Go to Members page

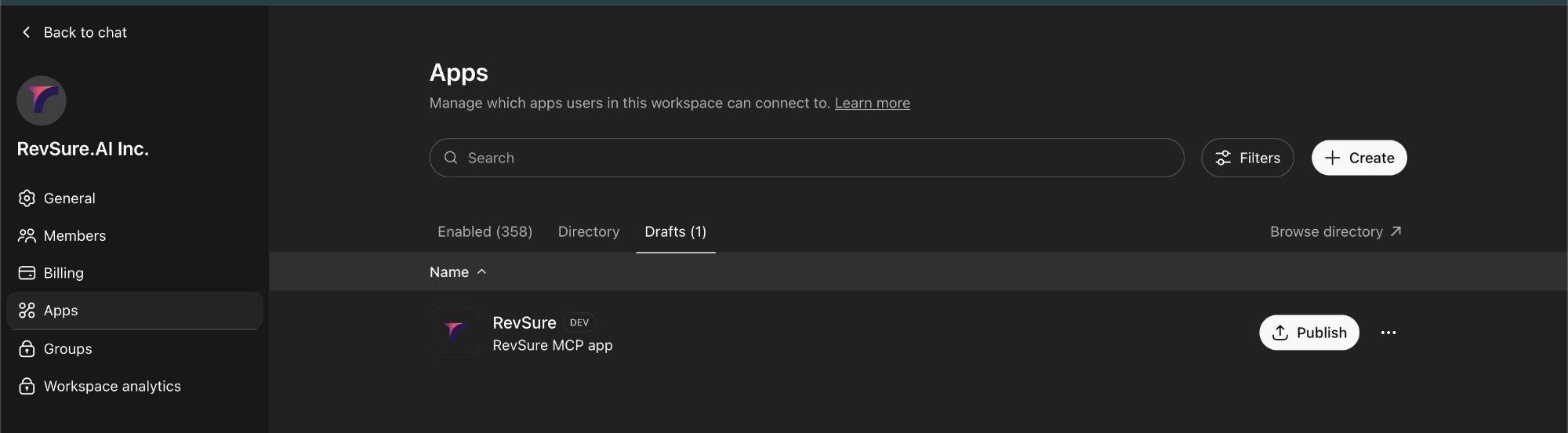[134, 236]
